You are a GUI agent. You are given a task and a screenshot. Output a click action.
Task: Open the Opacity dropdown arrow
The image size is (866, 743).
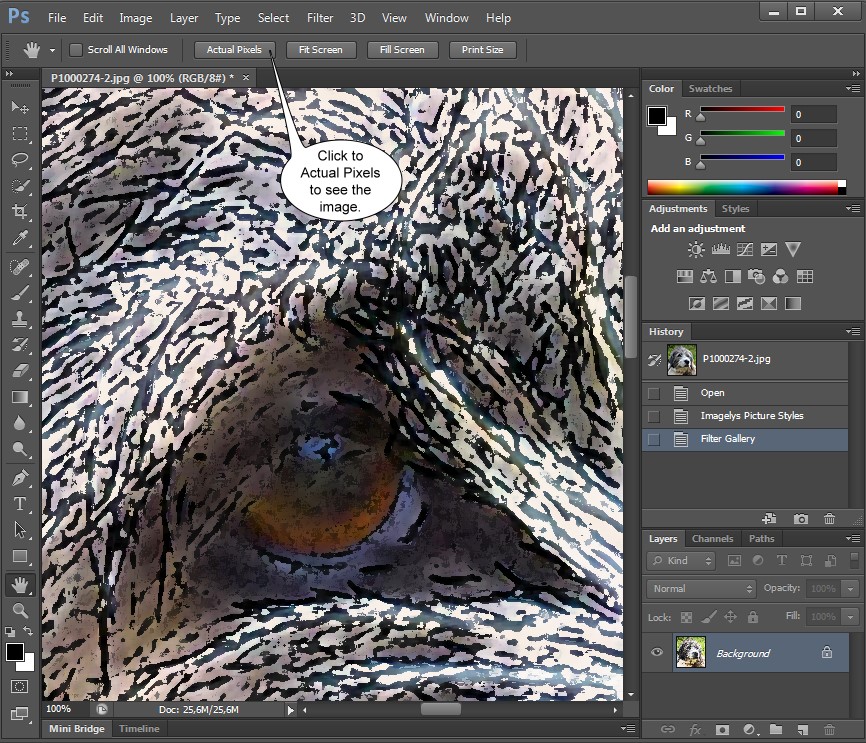[851, 589]
